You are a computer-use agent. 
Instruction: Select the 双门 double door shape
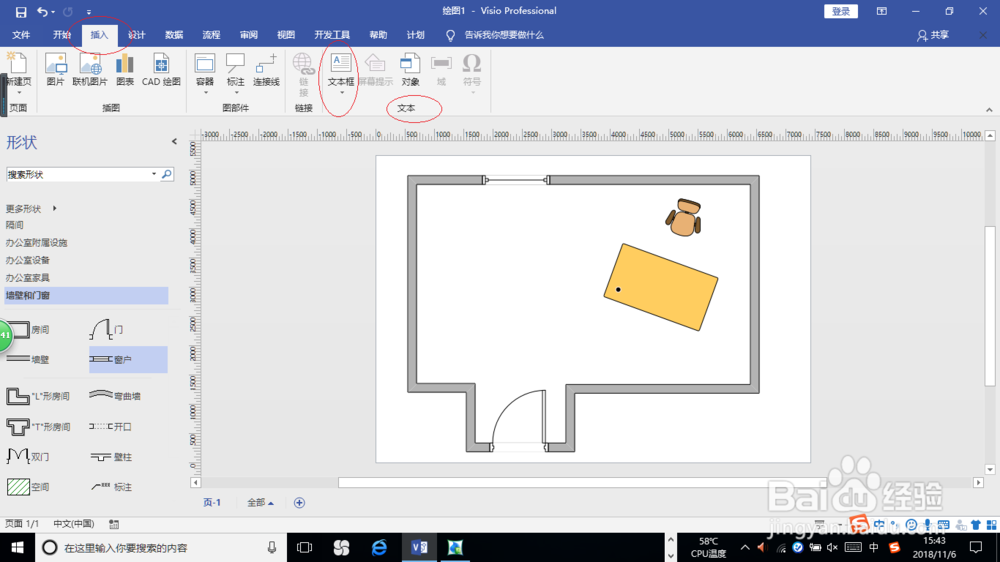tap(27, 456)
